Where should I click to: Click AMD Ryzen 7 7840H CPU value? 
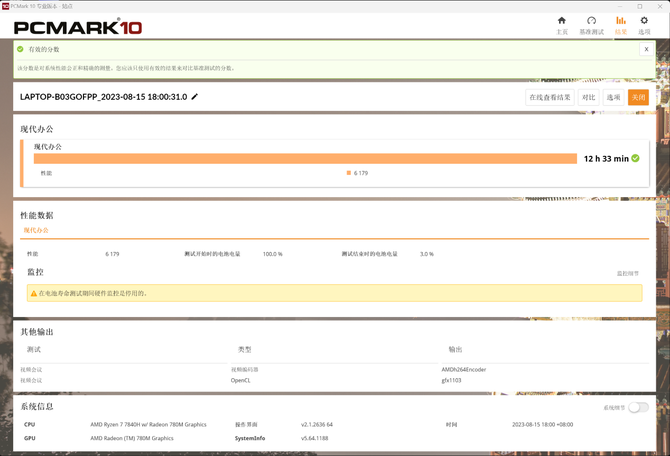[148, 424]
